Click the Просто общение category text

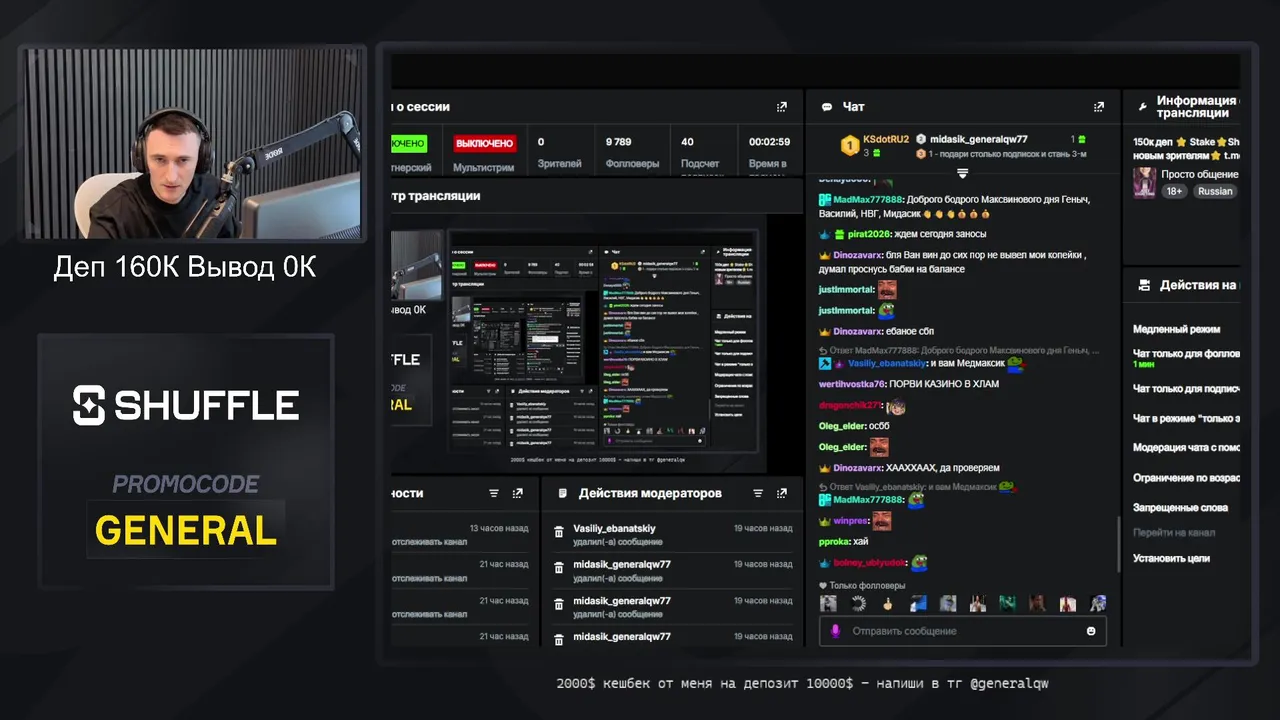pyautogui.click(x=1200, y=175)
